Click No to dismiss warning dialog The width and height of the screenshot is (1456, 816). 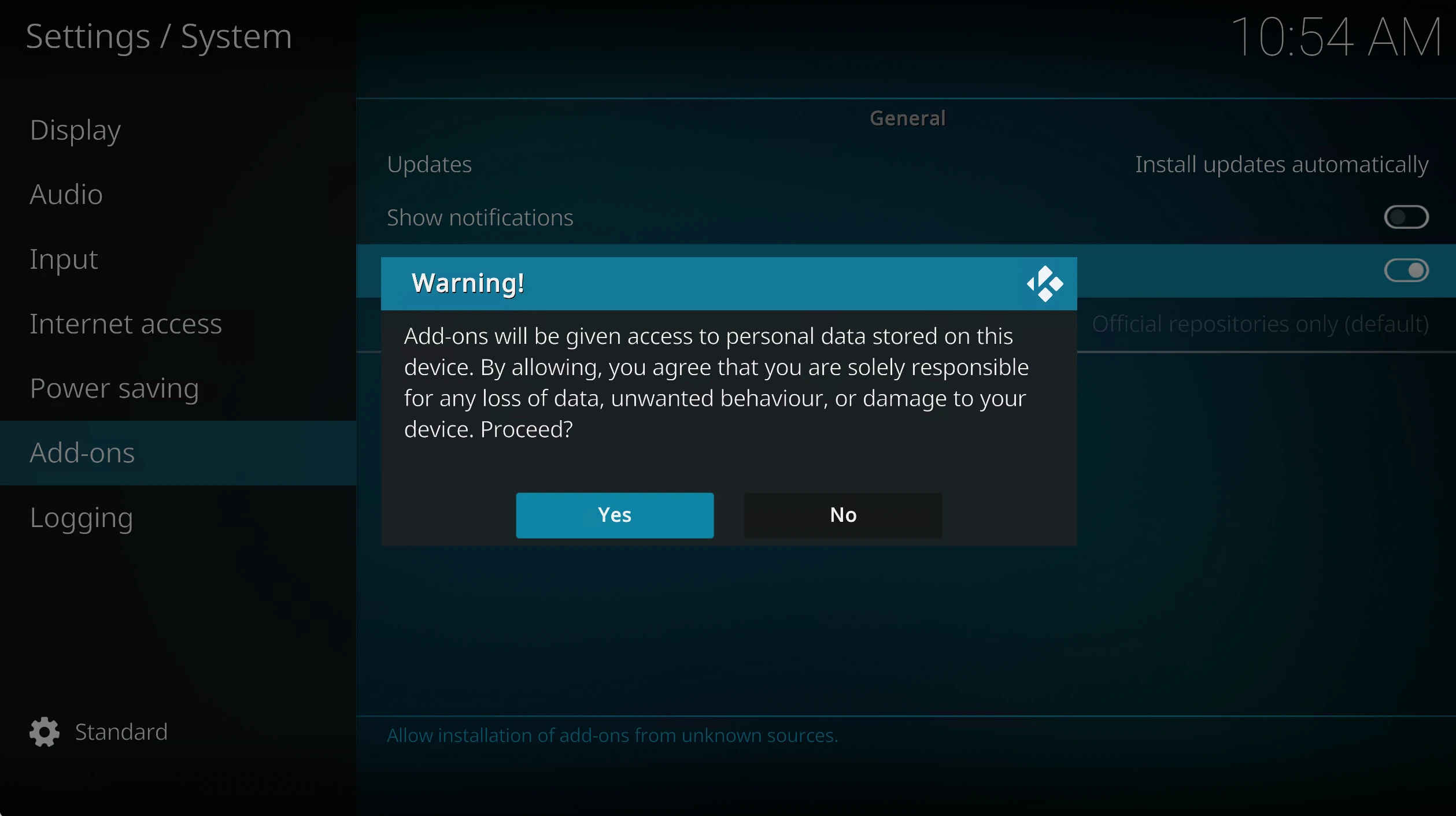tap(843, 514)
